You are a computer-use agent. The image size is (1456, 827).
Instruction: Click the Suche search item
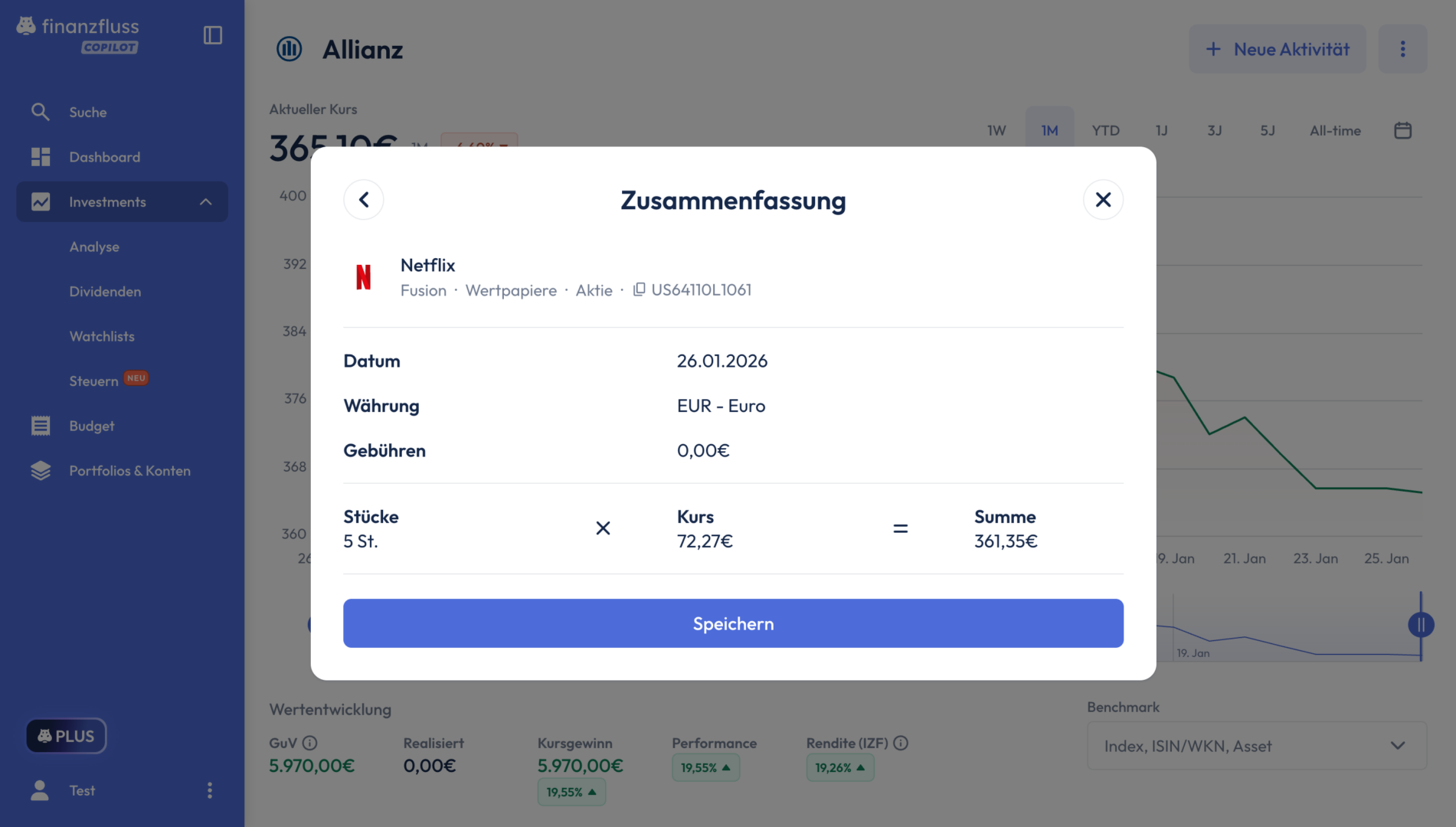click(x=87, y=112)
